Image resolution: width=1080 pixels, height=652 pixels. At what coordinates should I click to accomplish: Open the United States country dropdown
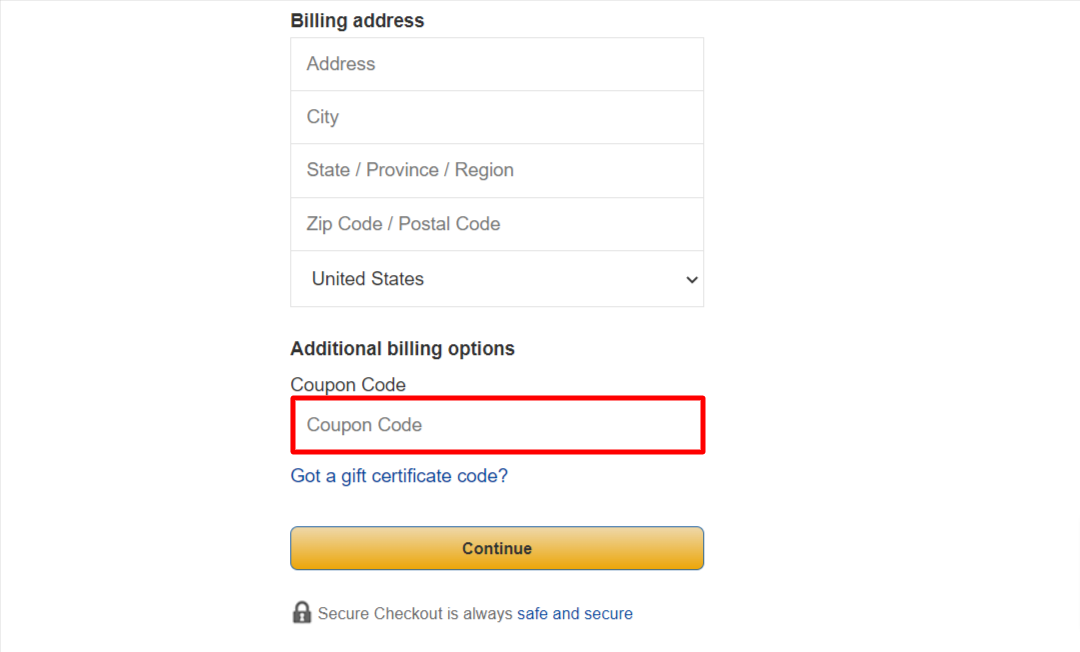click(497, 279)
